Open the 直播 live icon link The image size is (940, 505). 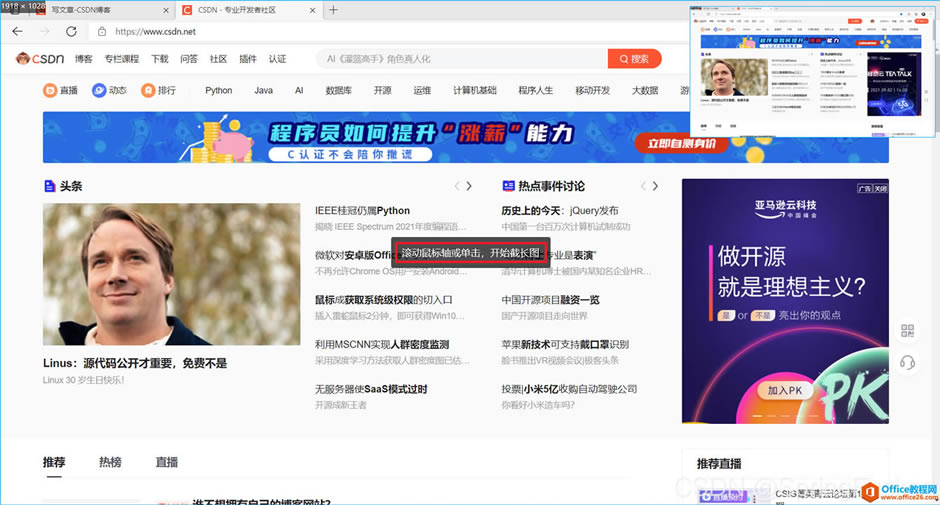(61, 90)
